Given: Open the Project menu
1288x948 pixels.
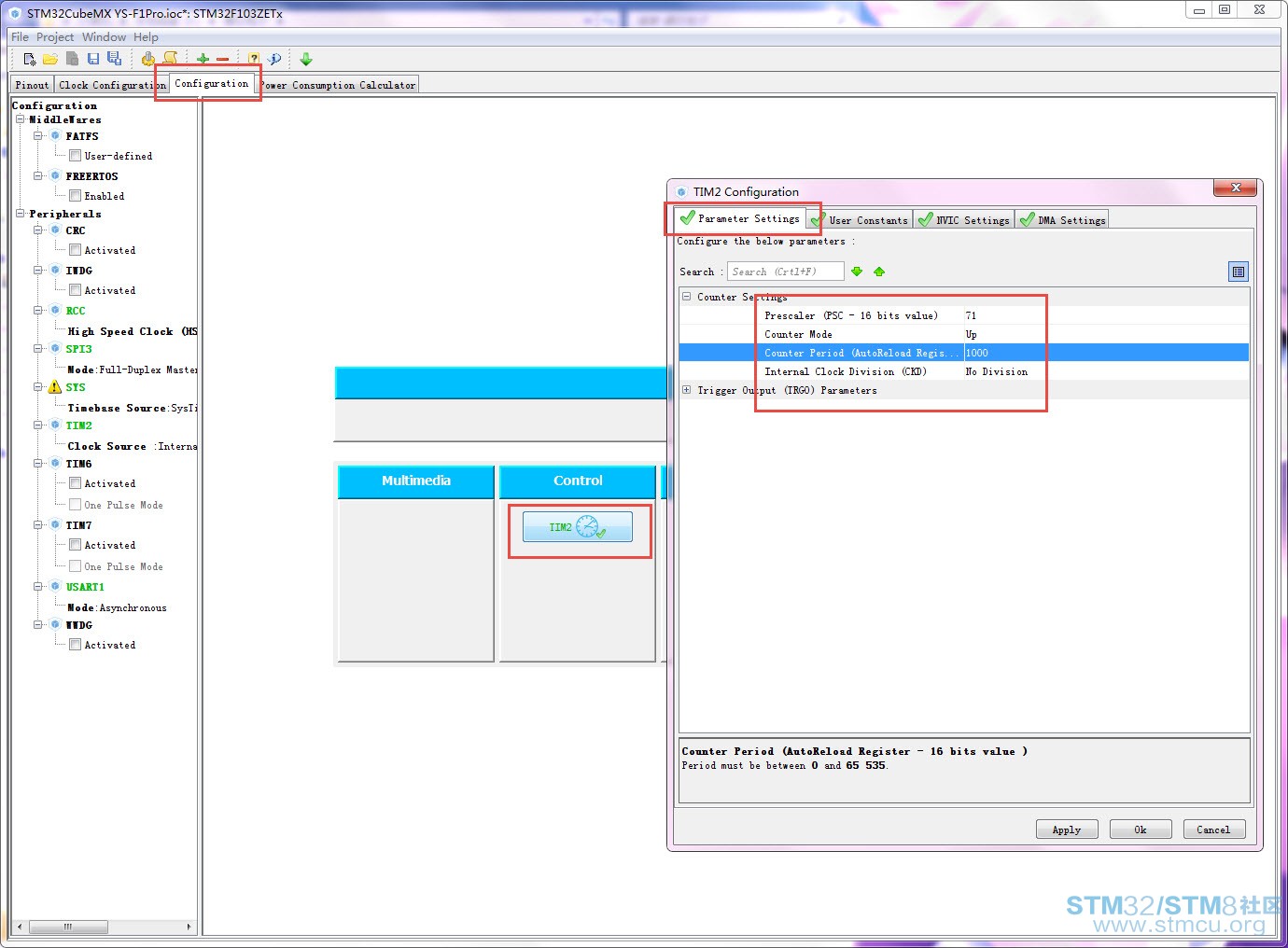Looking at the screenshot, I should [x=55, y=37].
